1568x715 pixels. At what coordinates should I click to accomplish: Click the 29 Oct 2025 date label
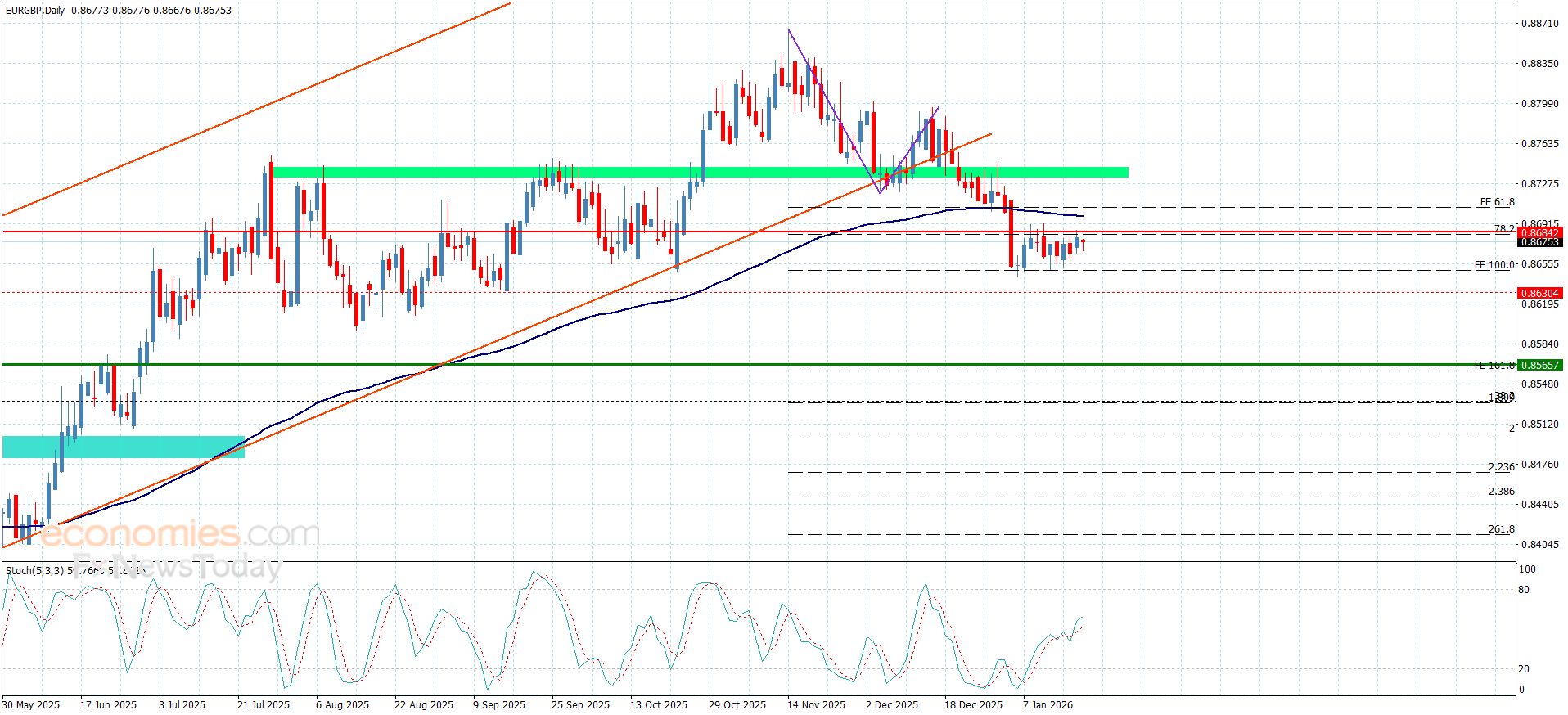coord(737,704)
